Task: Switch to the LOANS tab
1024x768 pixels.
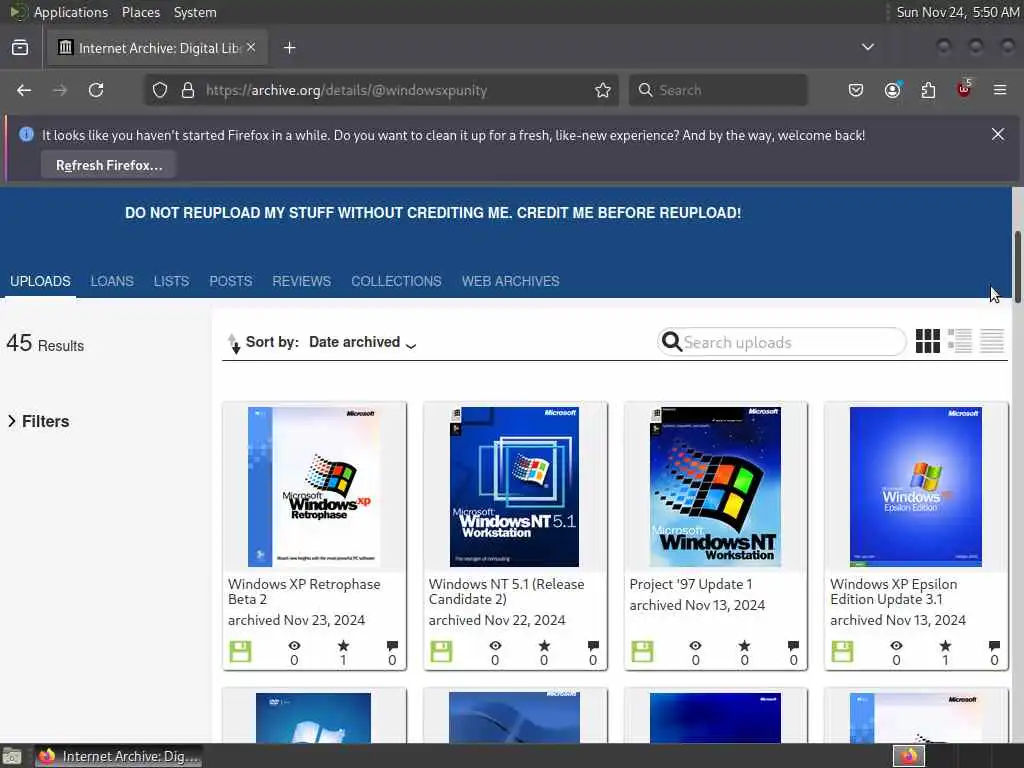Action: click(112, 281)
